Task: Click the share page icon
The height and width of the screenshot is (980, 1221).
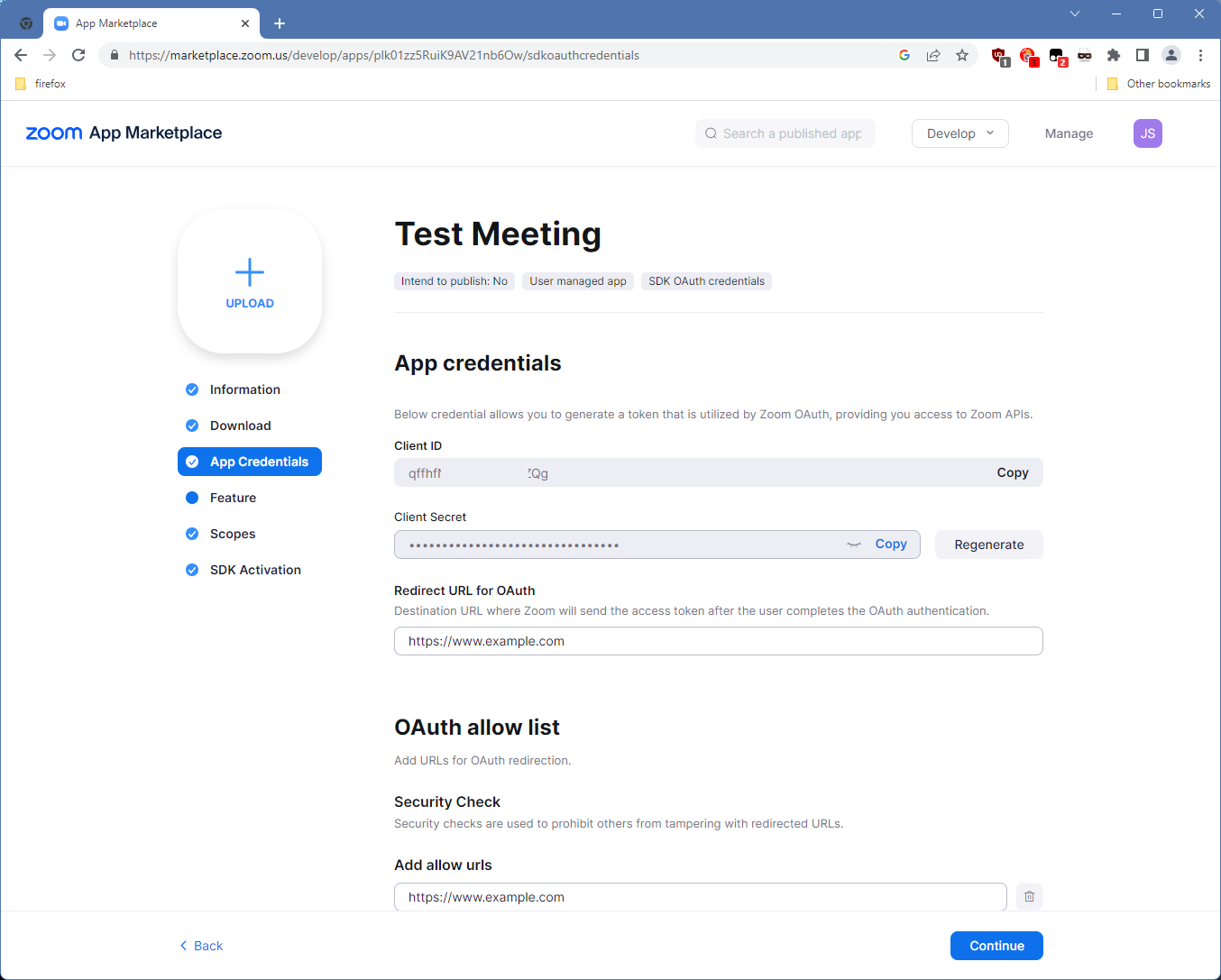Action: 933,55
